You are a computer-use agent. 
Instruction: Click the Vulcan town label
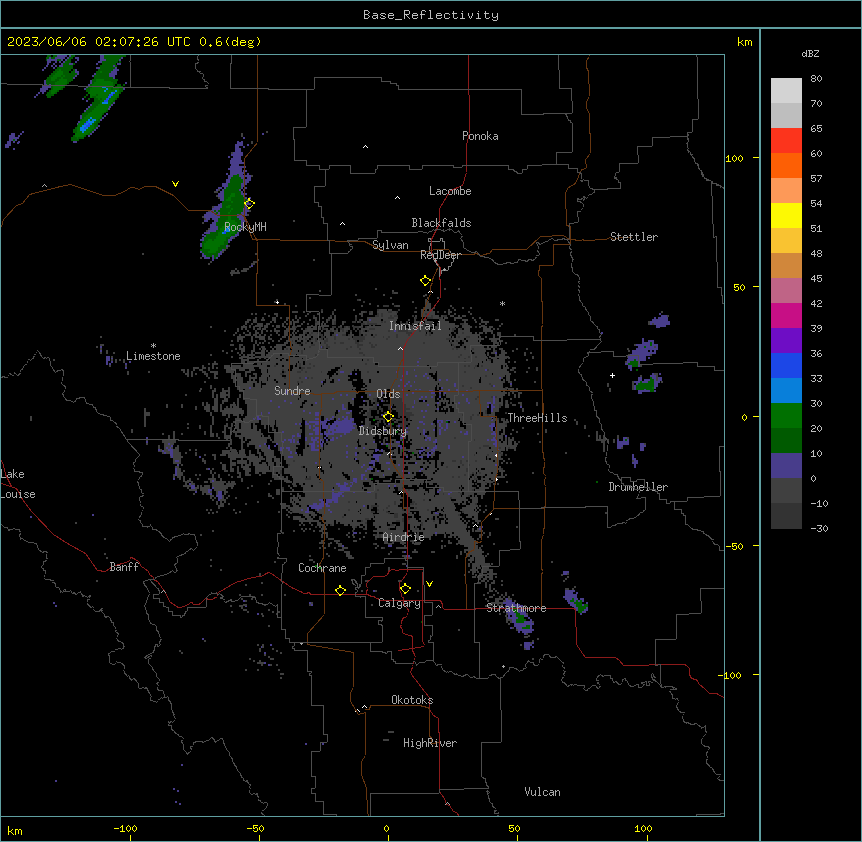click(542, 792)
